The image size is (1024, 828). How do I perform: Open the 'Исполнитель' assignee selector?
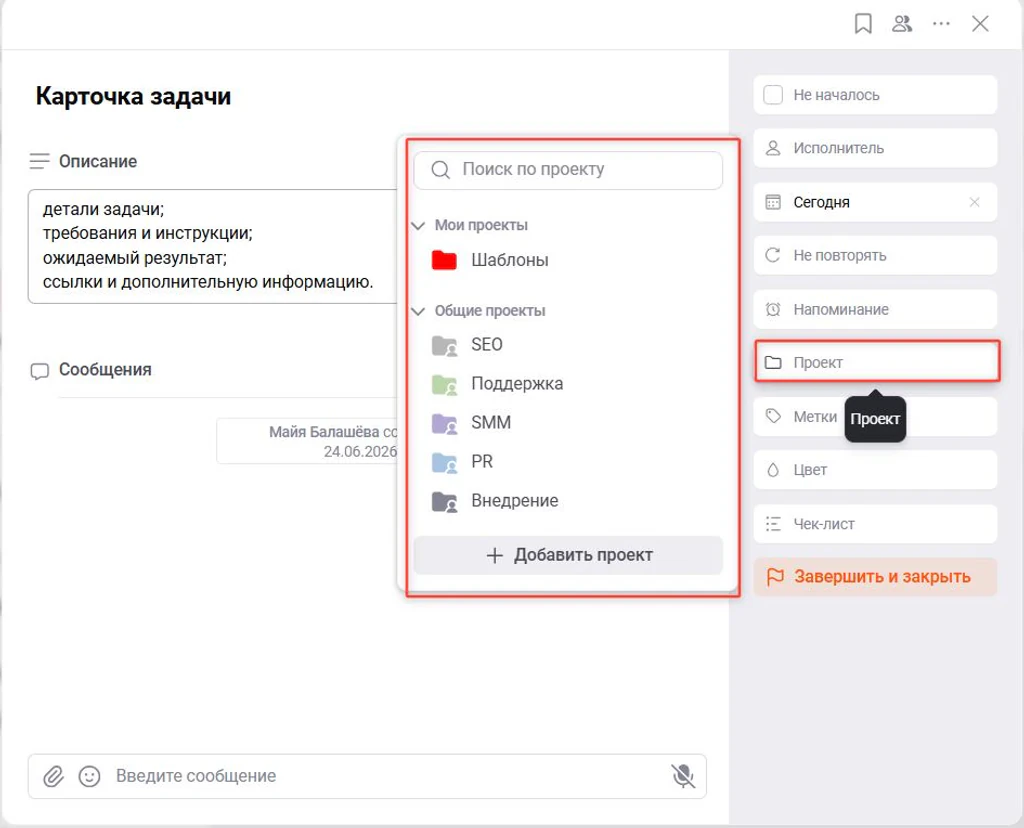(x=875, y=148)
